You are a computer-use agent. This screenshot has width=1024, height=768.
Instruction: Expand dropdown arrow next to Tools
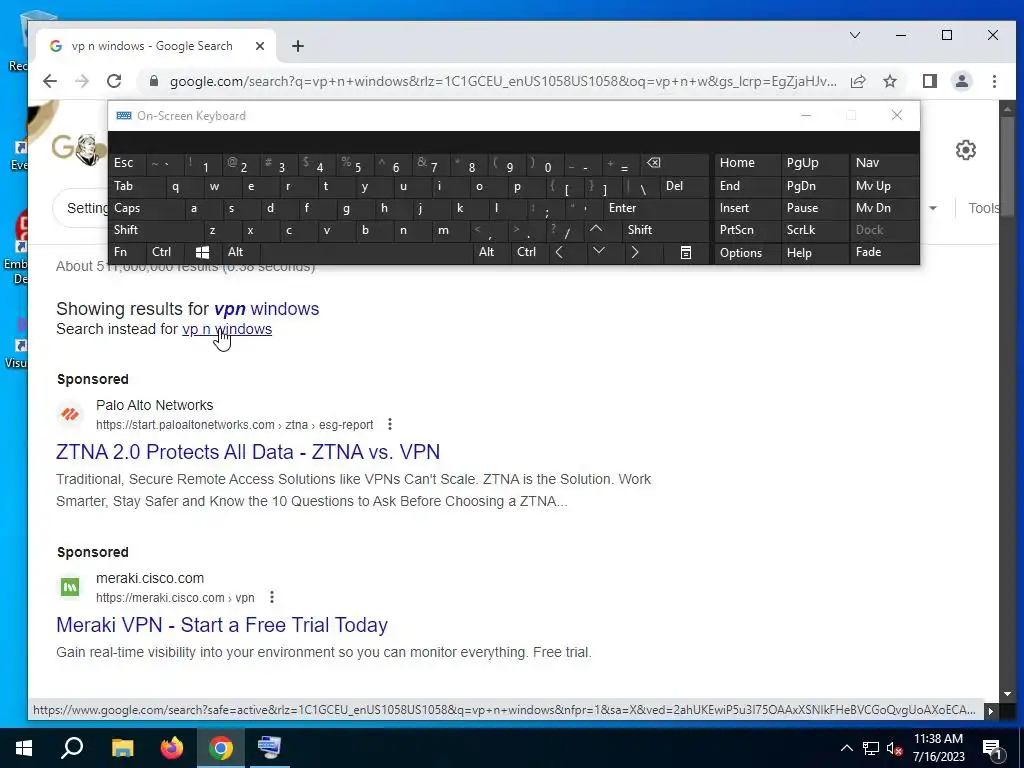point(933,208)
